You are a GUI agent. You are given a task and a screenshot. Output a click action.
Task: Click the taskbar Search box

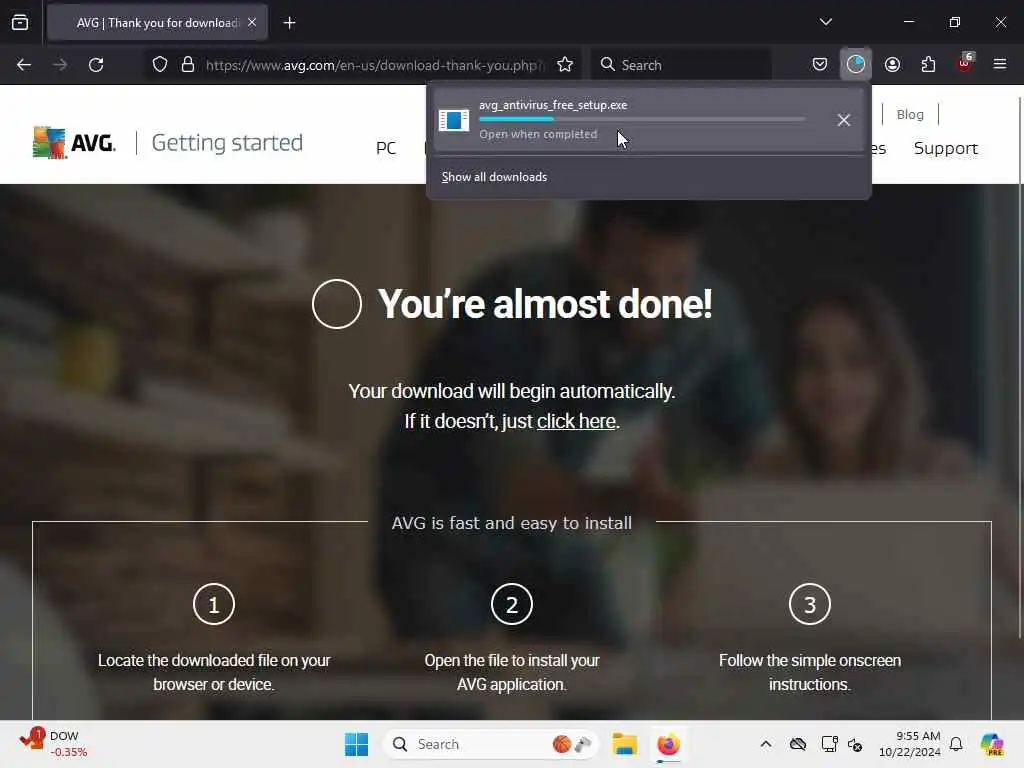491,744
